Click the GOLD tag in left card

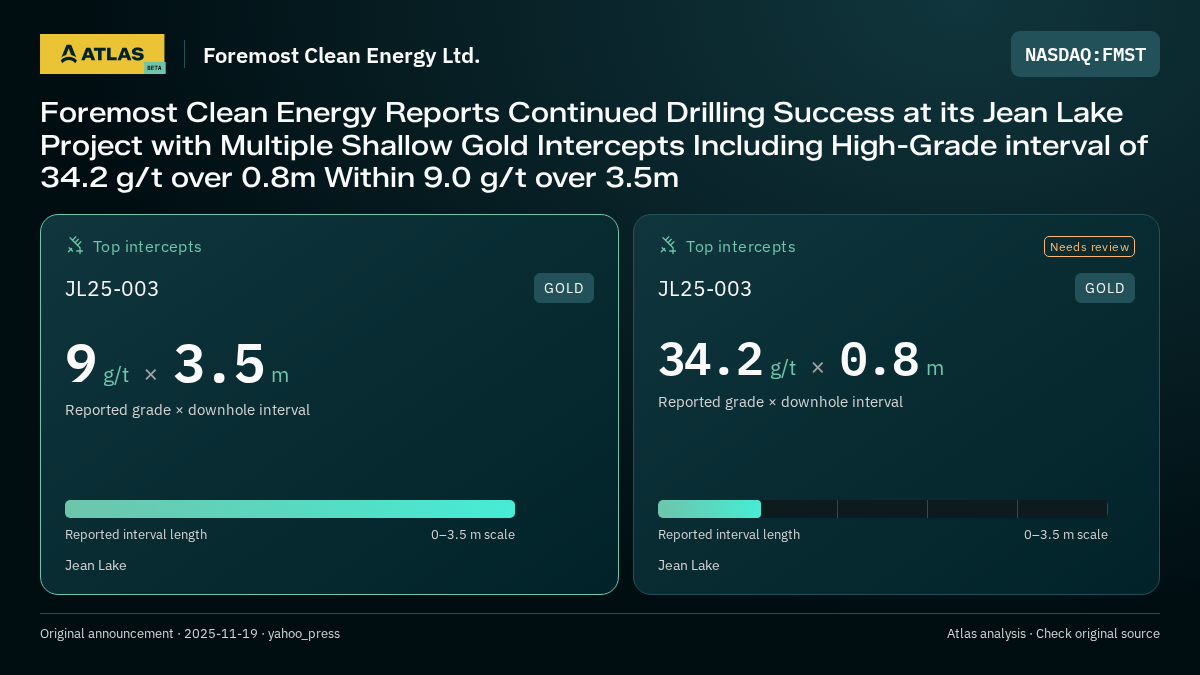564,288
